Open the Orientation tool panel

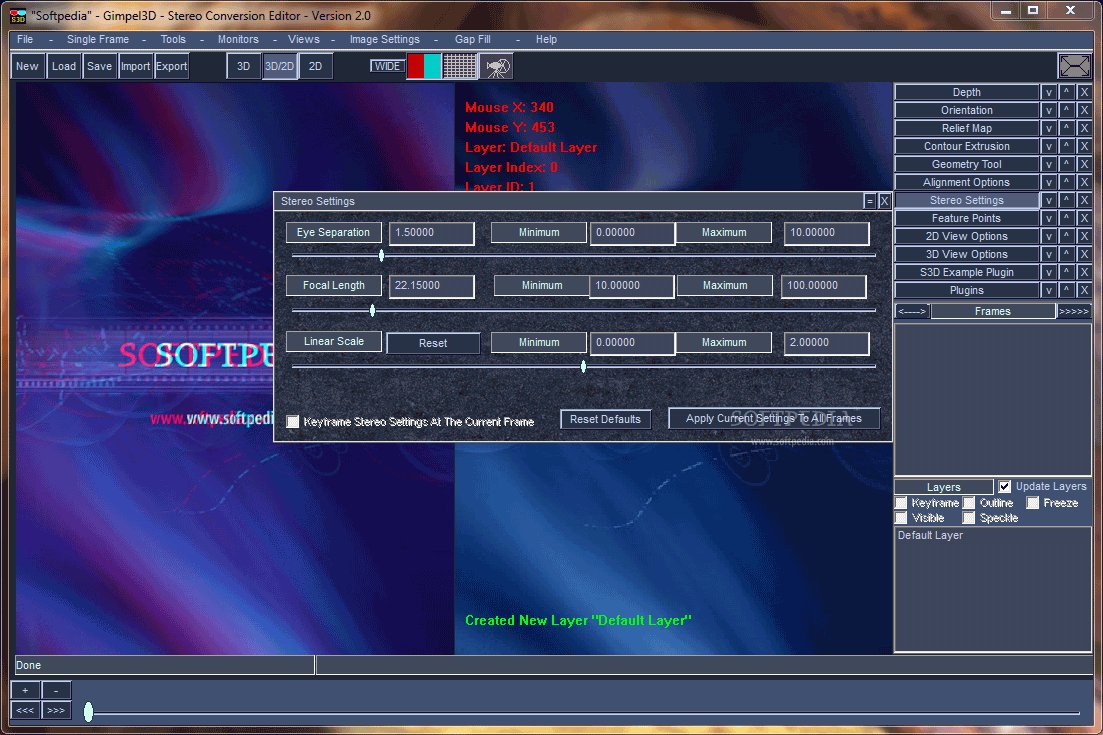point(967,110)
